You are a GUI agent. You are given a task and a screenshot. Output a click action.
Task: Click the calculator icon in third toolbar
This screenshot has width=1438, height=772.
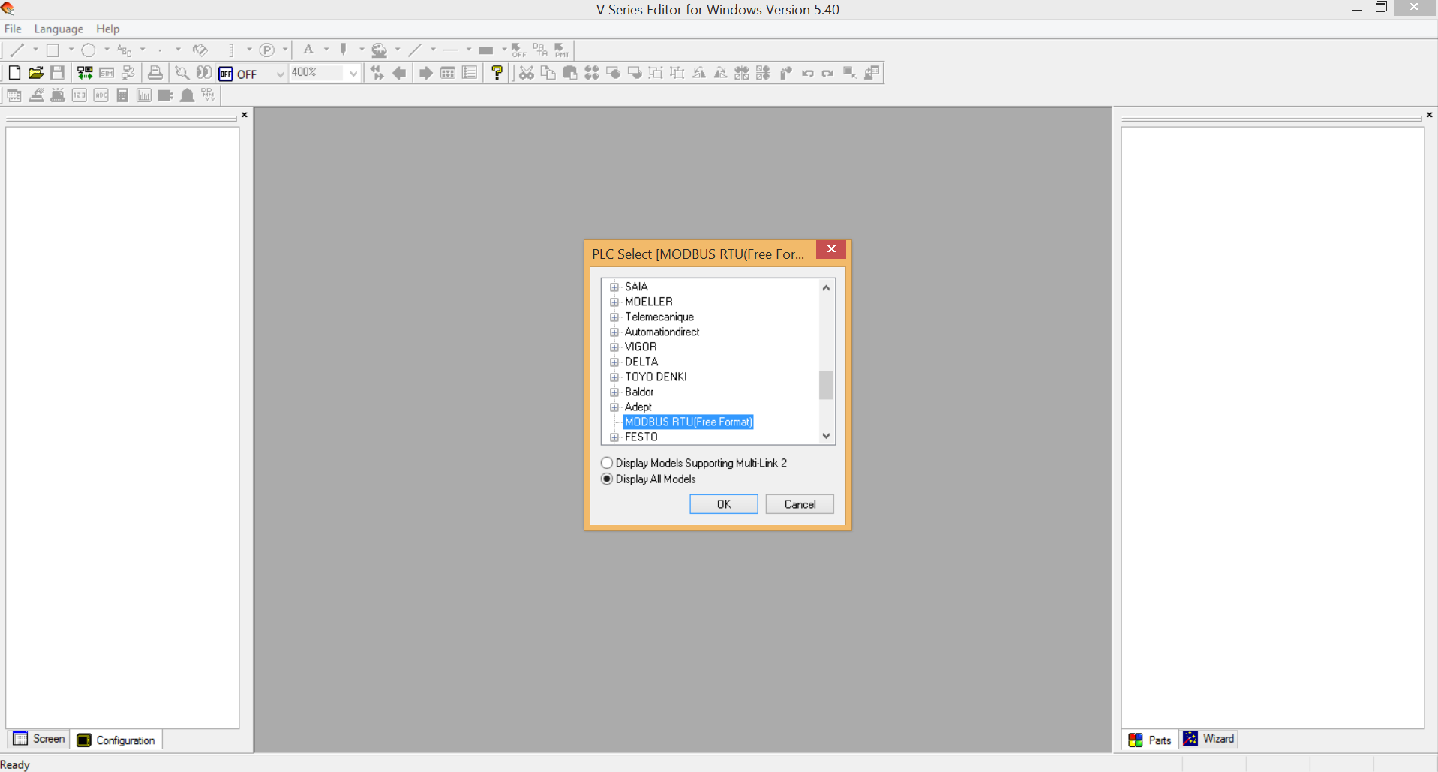(122, 95)
